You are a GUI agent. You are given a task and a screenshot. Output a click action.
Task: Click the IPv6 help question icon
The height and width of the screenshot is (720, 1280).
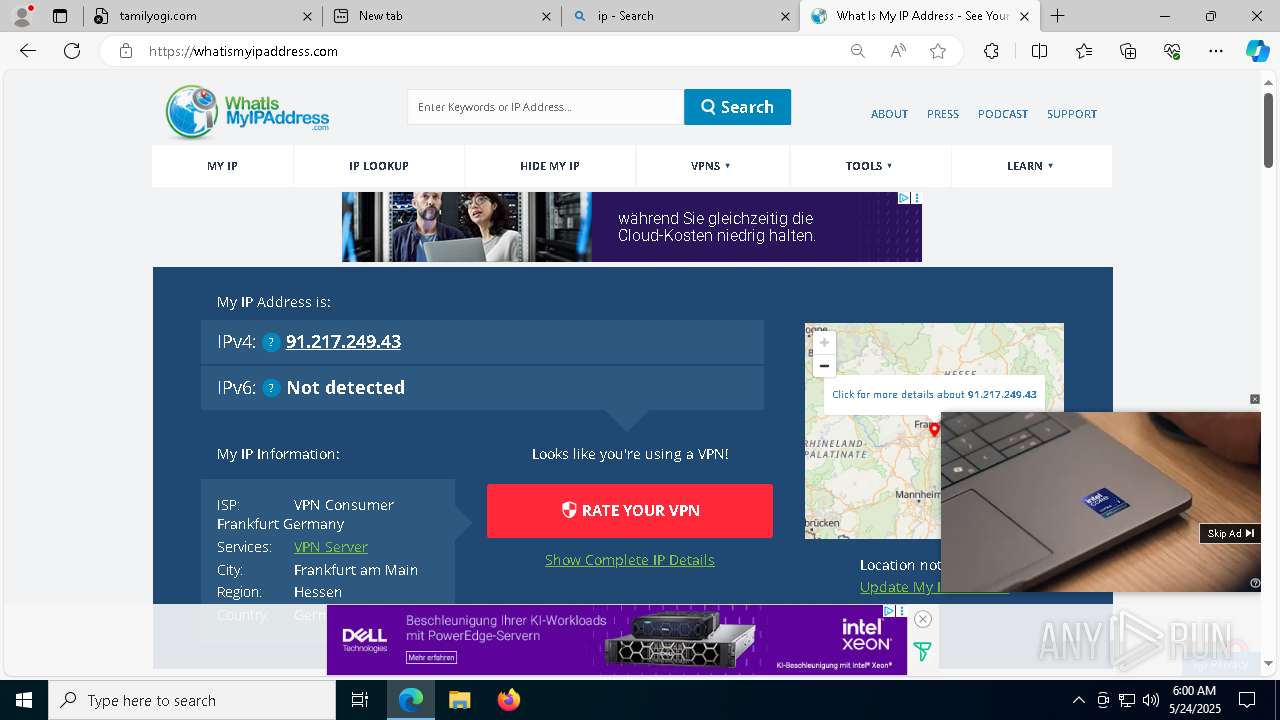tap(271, 388)
